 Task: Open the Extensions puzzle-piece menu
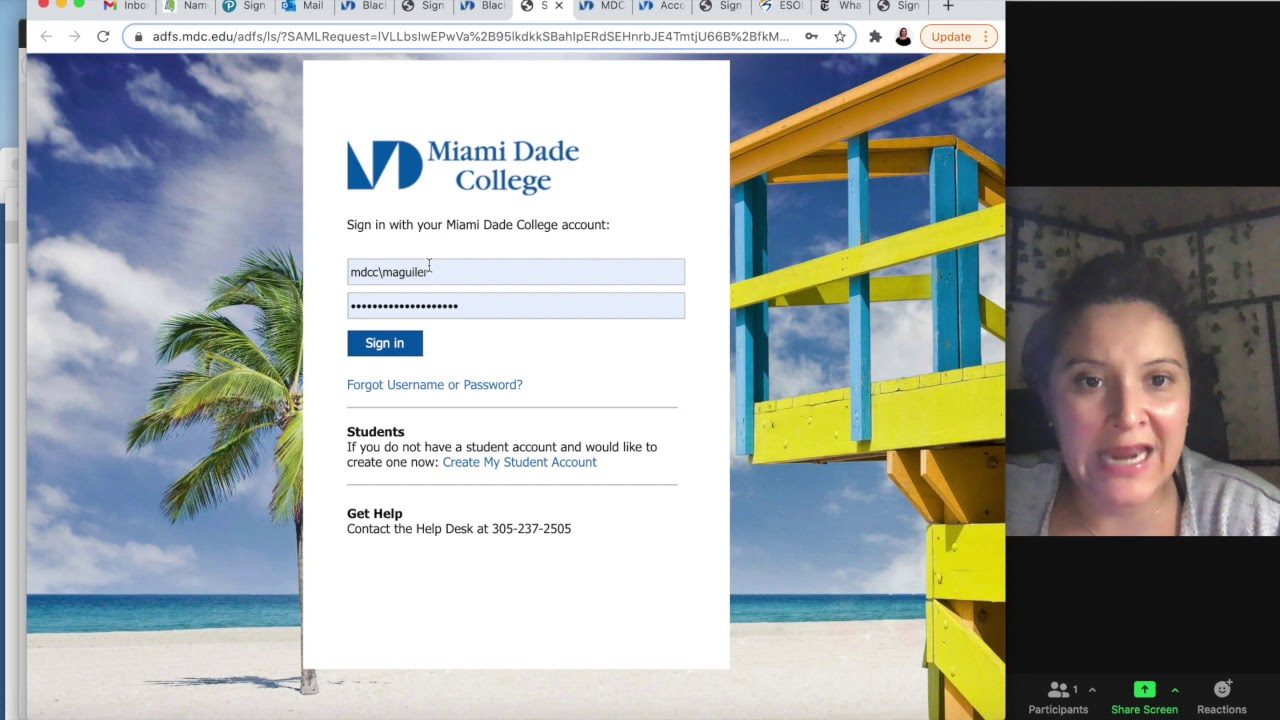(x=875, y=37)
